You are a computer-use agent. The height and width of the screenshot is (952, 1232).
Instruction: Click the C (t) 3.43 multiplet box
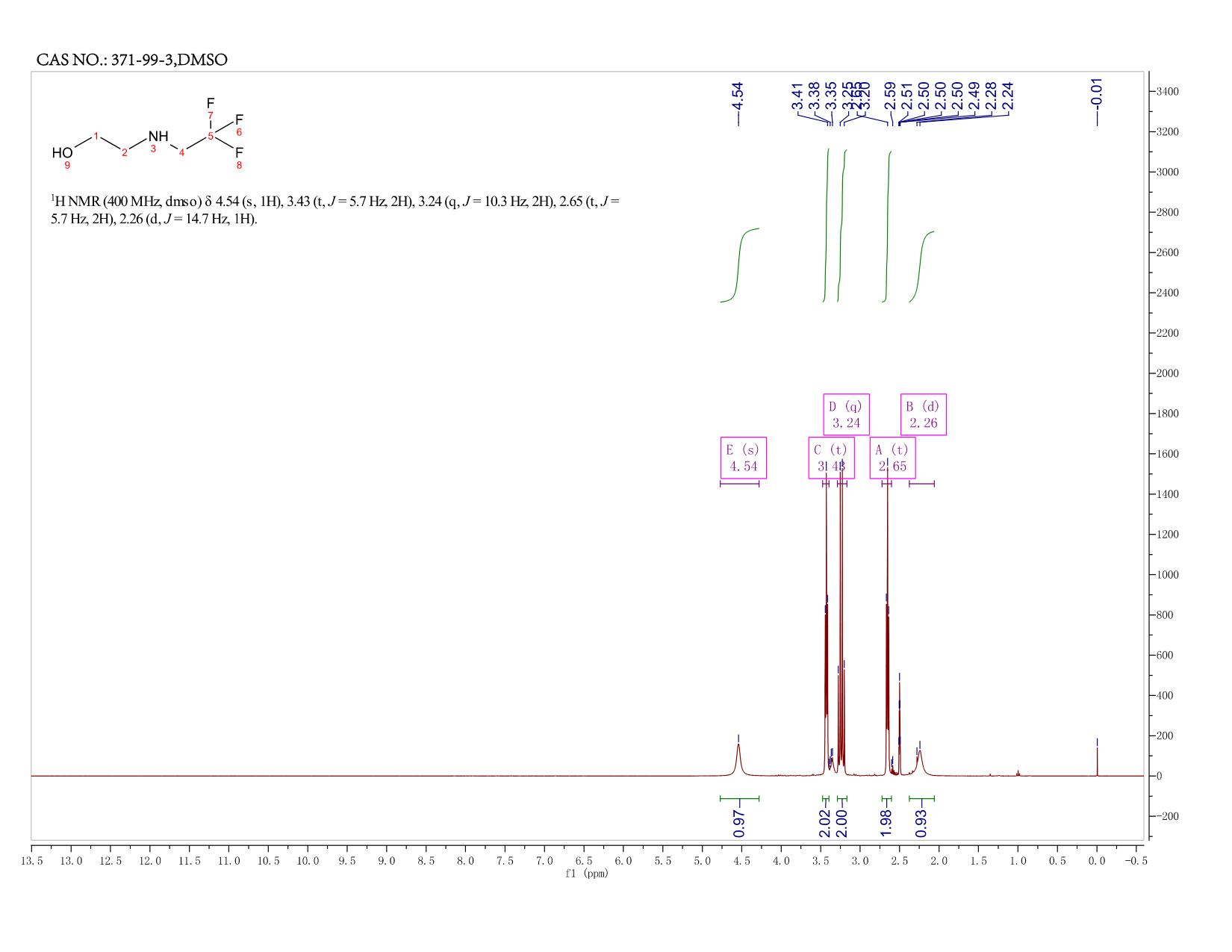(831, 458)
